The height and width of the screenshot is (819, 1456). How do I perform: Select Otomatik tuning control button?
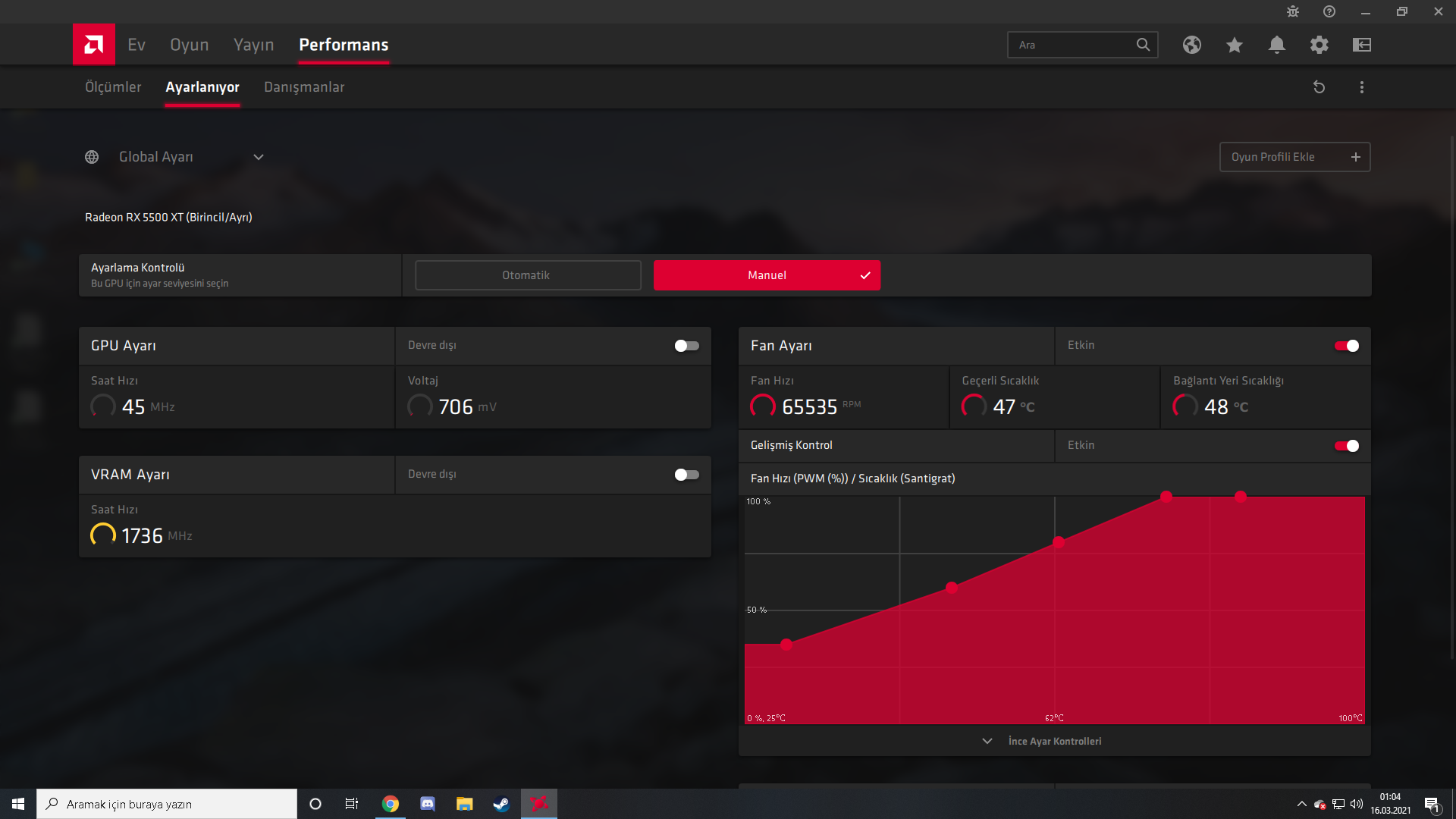(x=528, y=275)
